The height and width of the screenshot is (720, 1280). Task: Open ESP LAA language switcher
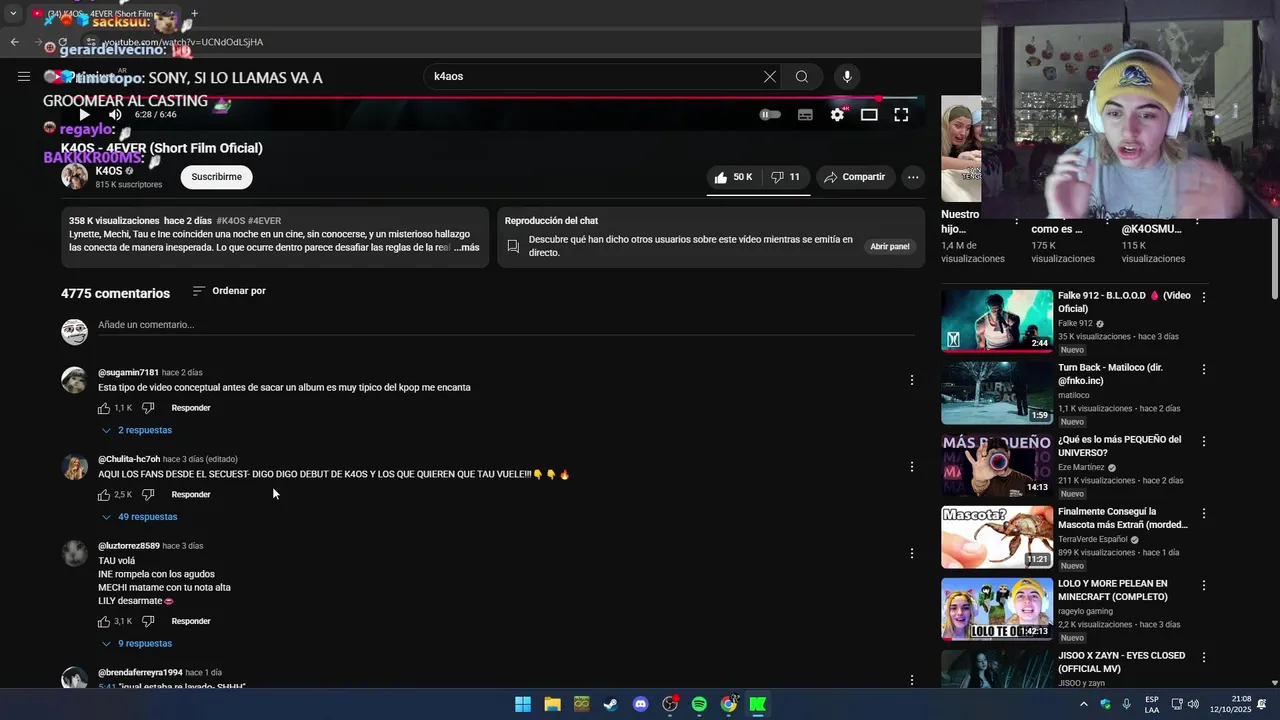1152,704
